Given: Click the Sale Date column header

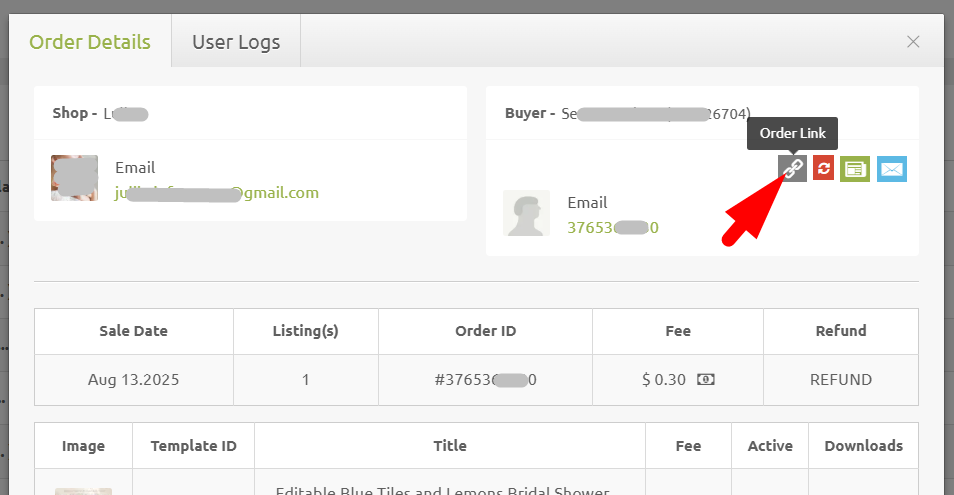Looking at the screenshot, I should pos(134,331).
